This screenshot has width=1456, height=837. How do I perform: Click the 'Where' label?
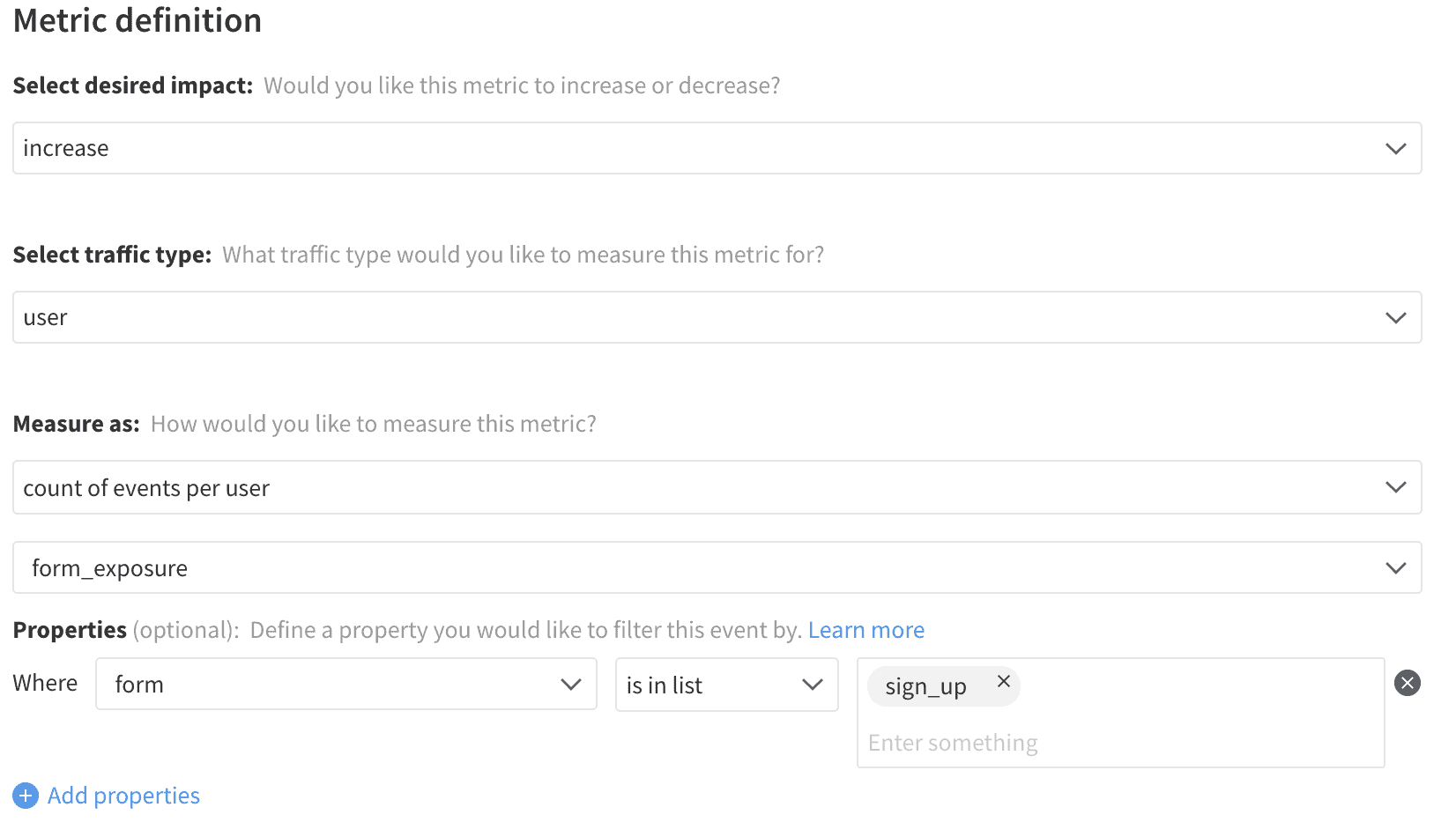(x=45, y=683)
